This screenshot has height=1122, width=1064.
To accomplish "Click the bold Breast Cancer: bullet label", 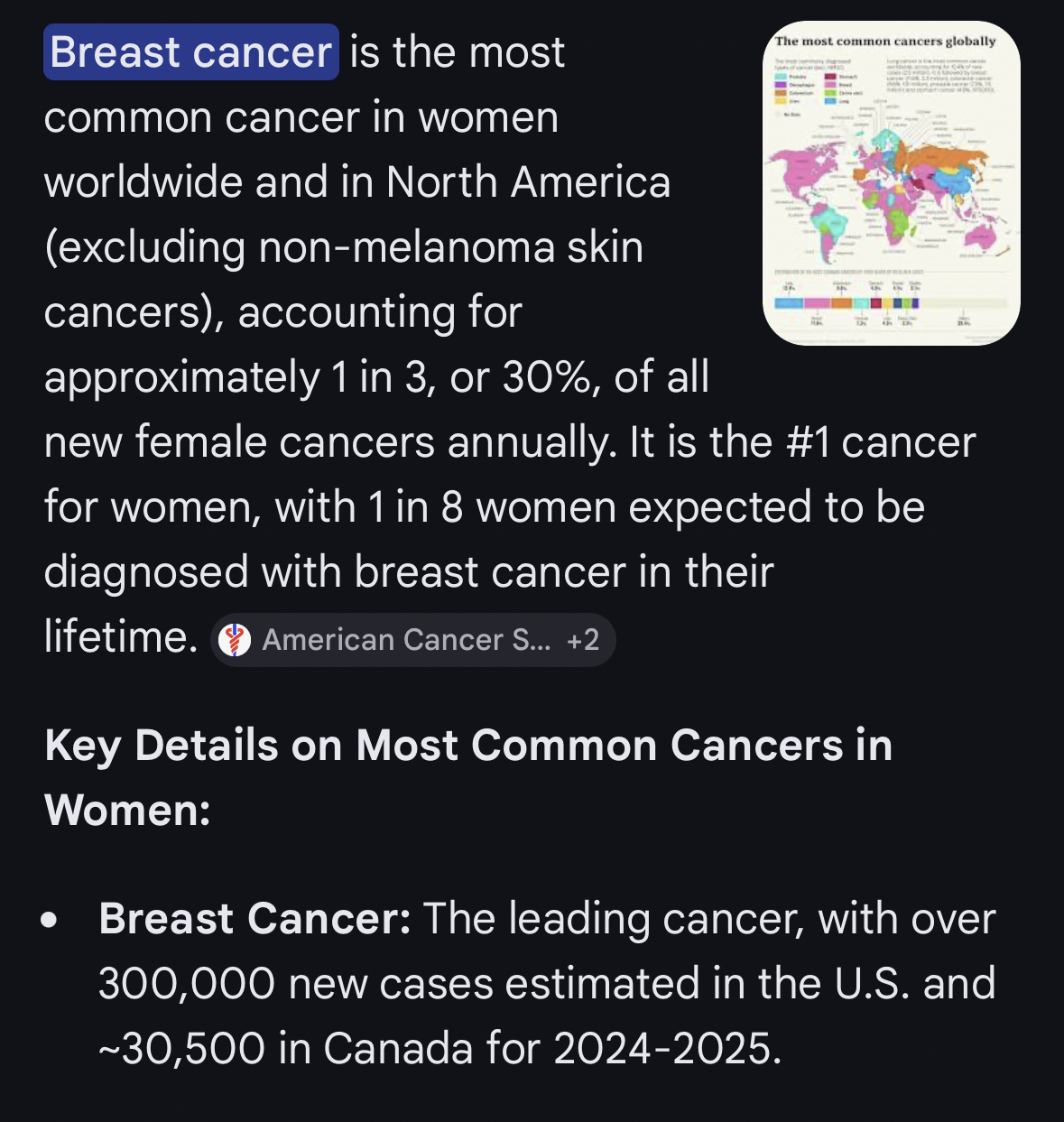I will click(x=254, y=919).
